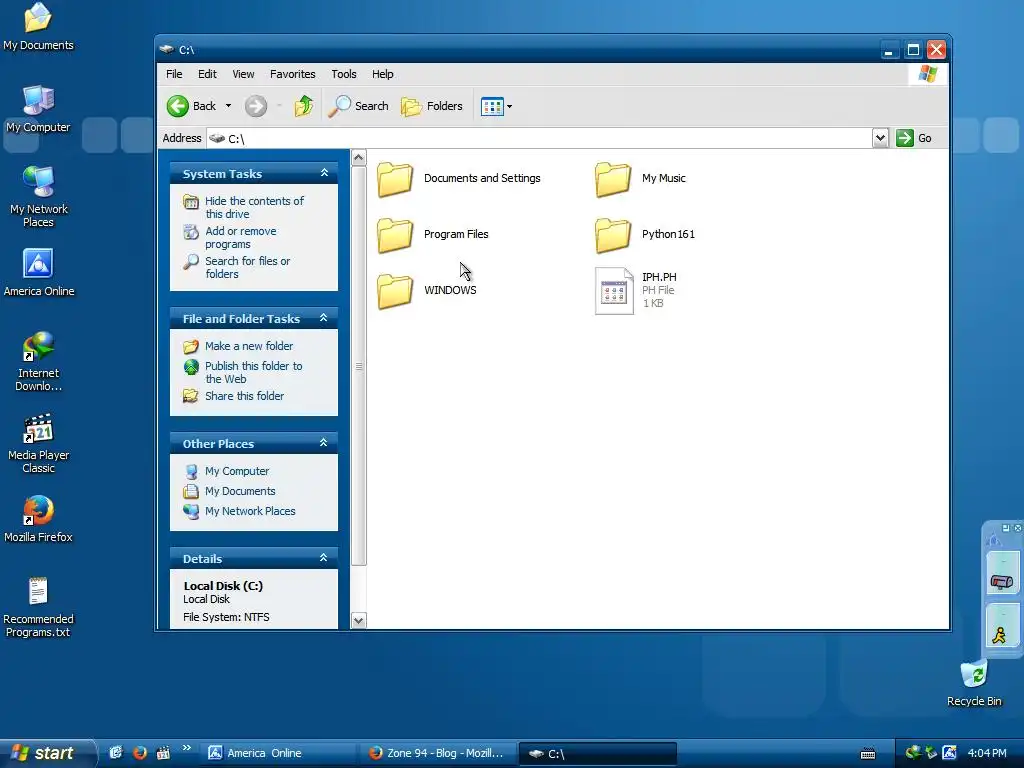Select My Computer desktop icon
The width and height of the screenshot is (1024, 768).
coord(38,109)
